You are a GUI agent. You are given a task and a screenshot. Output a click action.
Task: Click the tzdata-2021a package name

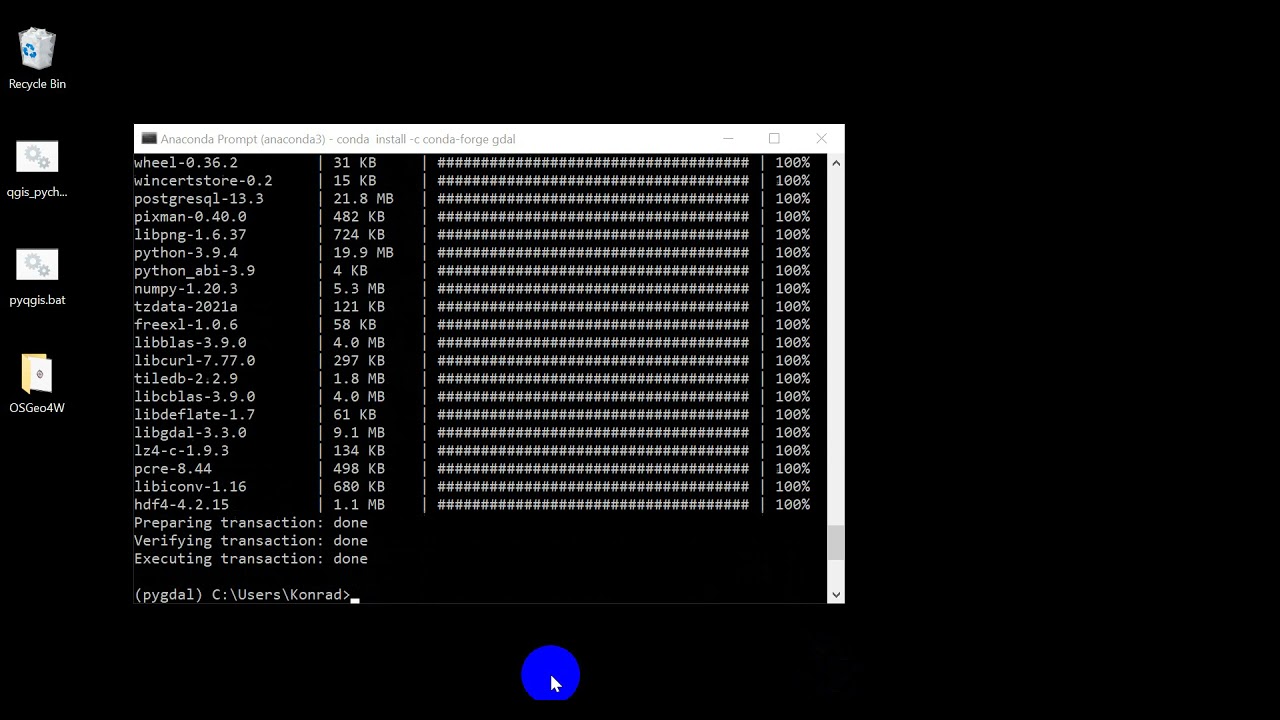(x=186, y=307)
